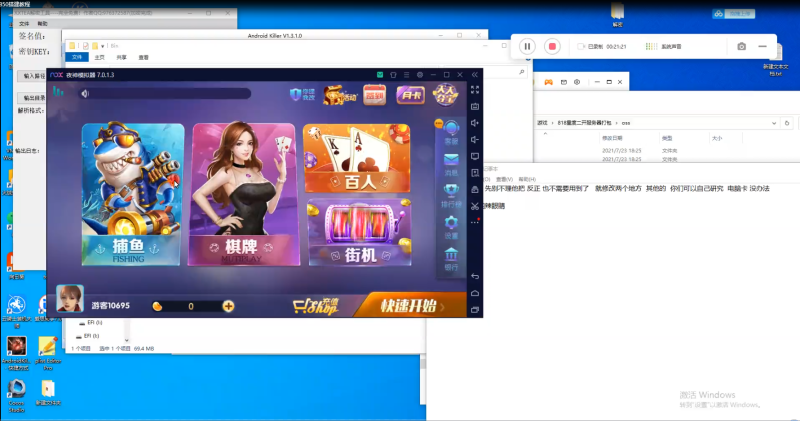Click the speaker icon on the announcement bar

click(85, 93)
